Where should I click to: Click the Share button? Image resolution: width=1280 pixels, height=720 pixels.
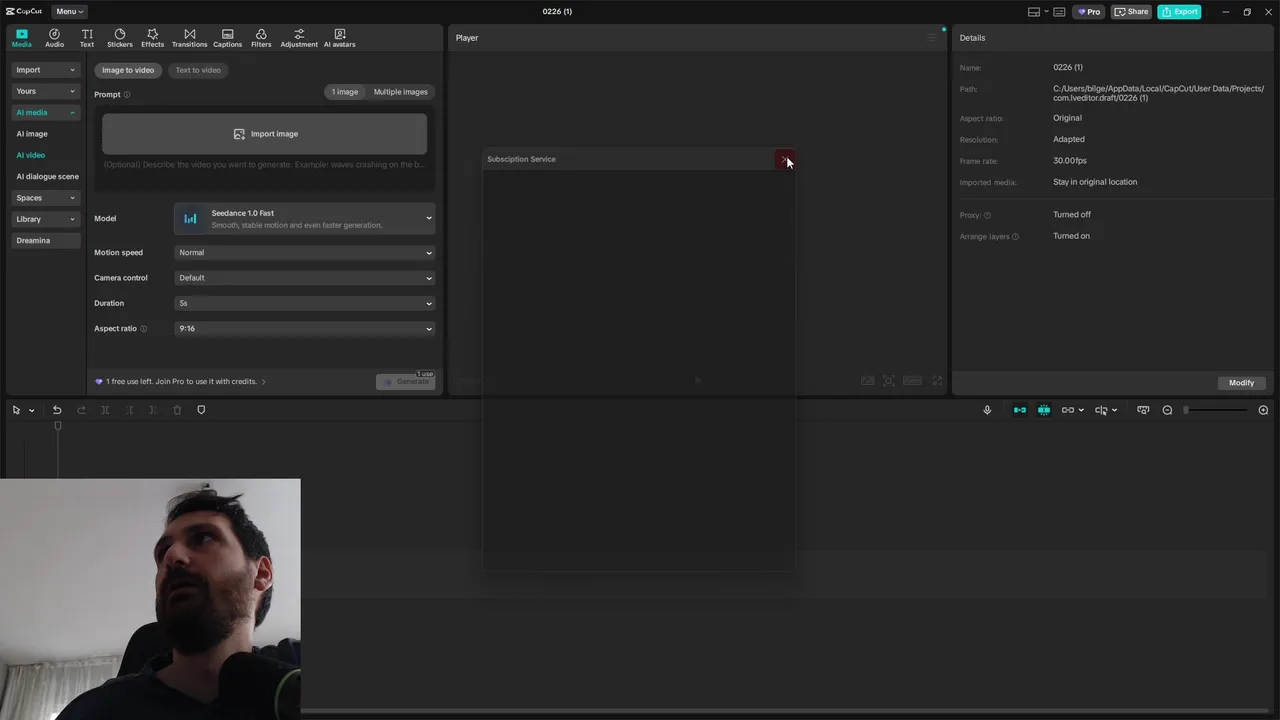[x=1132, y=12]
